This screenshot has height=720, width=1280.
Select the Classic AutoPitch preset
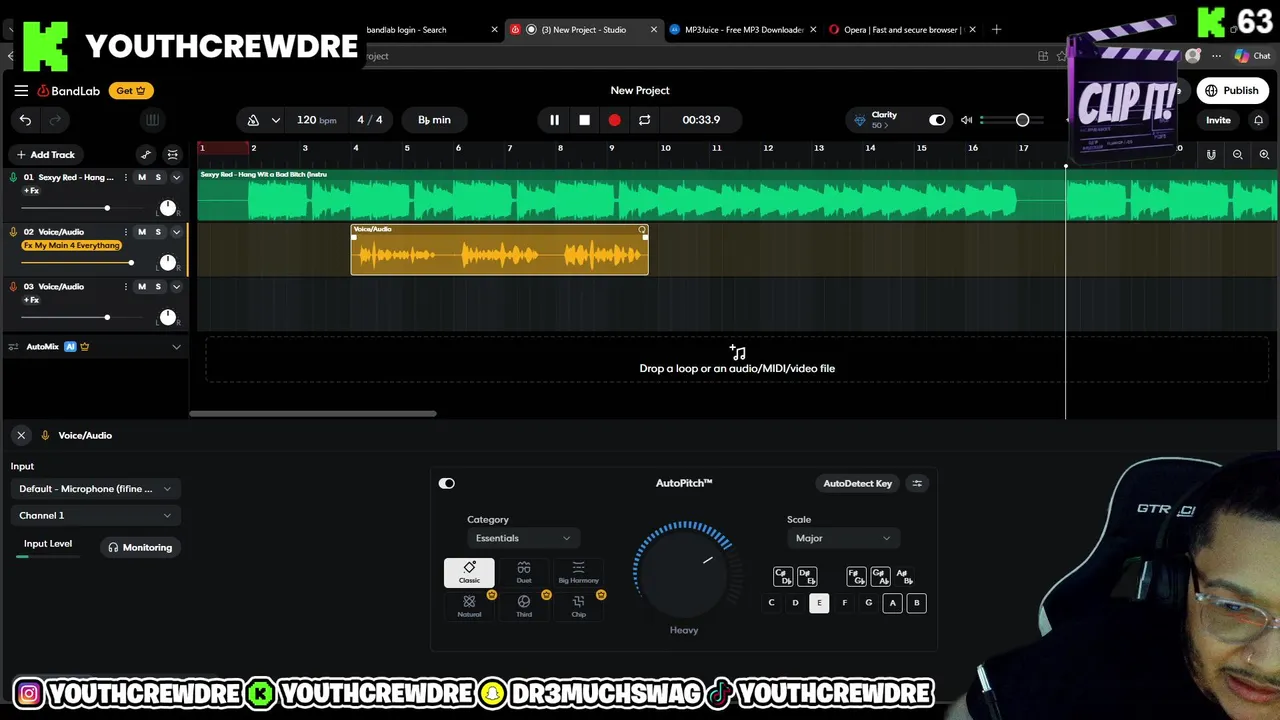click(x=469, y=572)
